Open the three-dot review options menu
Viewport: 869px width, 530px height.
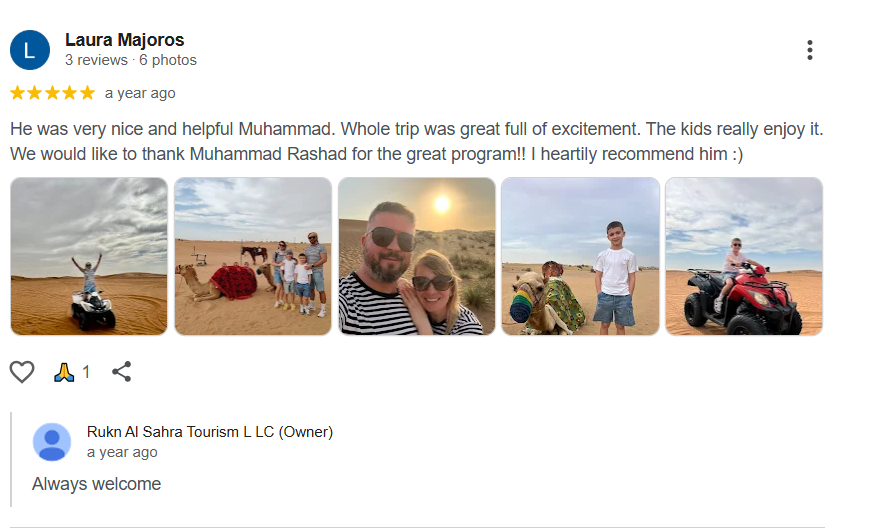[x=809, y=50]
